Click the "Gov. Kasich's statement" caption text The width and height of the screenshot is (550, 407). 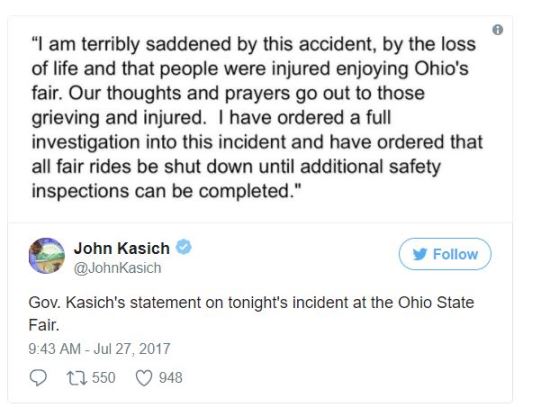point(115,302)
